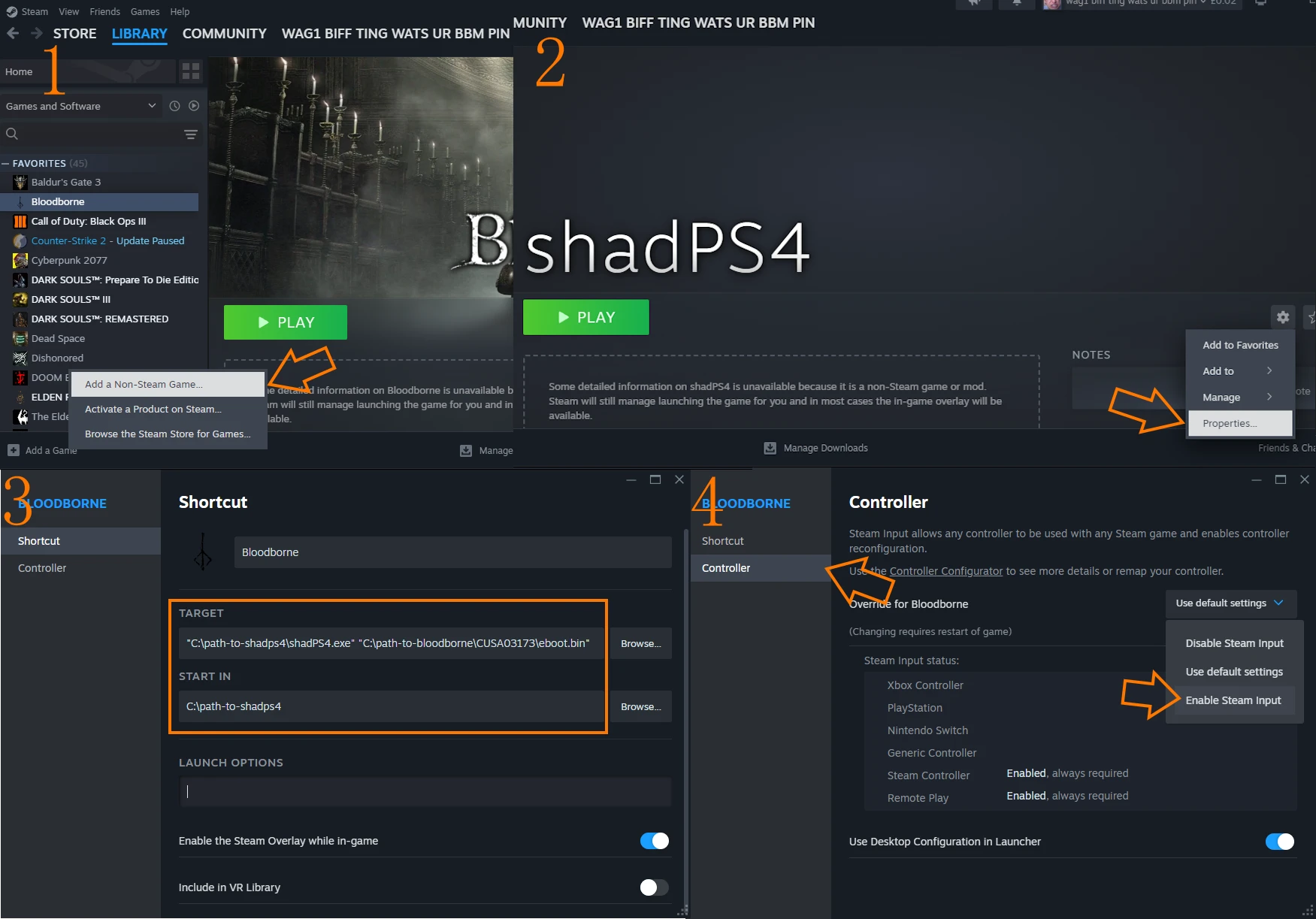
Task: Choose Browse the Steam Store for Games
Action: (x=168, y=434)
